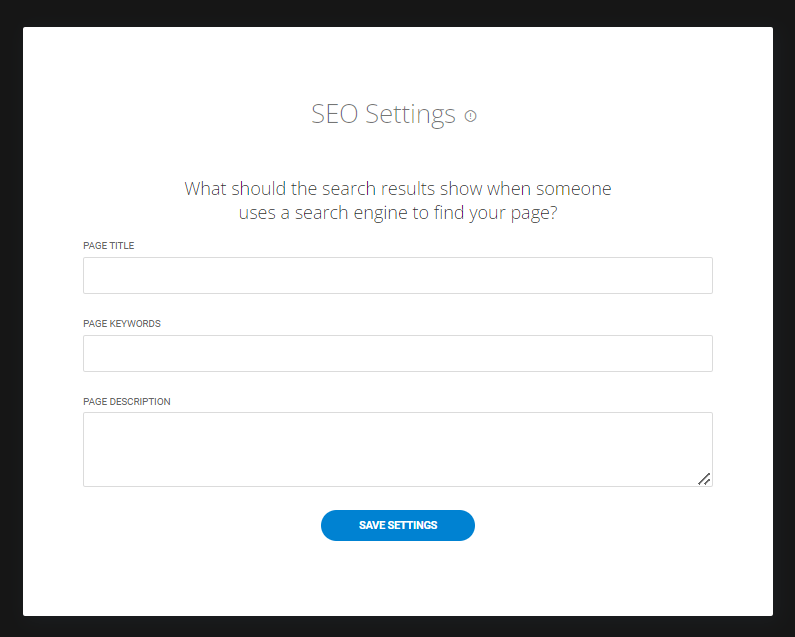Click the dark backdrop below the dialog
This screenshot has width=795, height=637.
click(398, 627)
